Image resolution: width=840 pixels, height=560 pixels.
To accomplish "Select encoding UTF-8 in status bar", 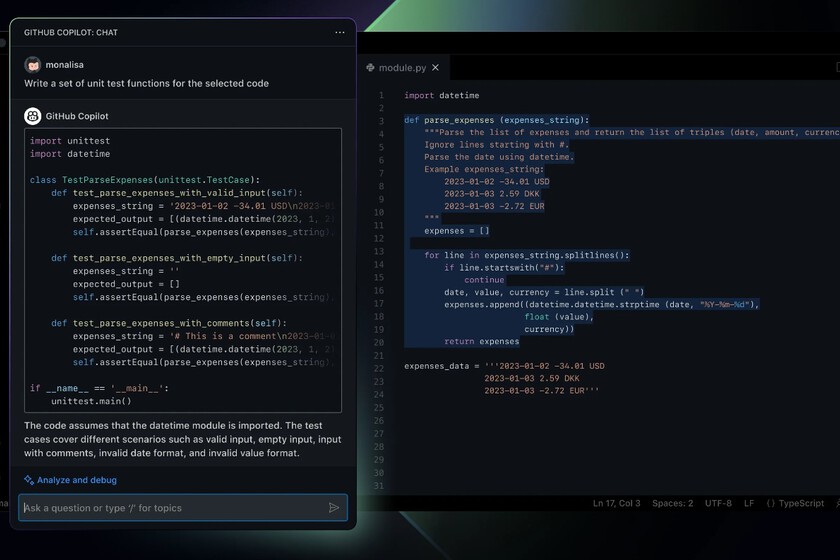I will (718, 503).
